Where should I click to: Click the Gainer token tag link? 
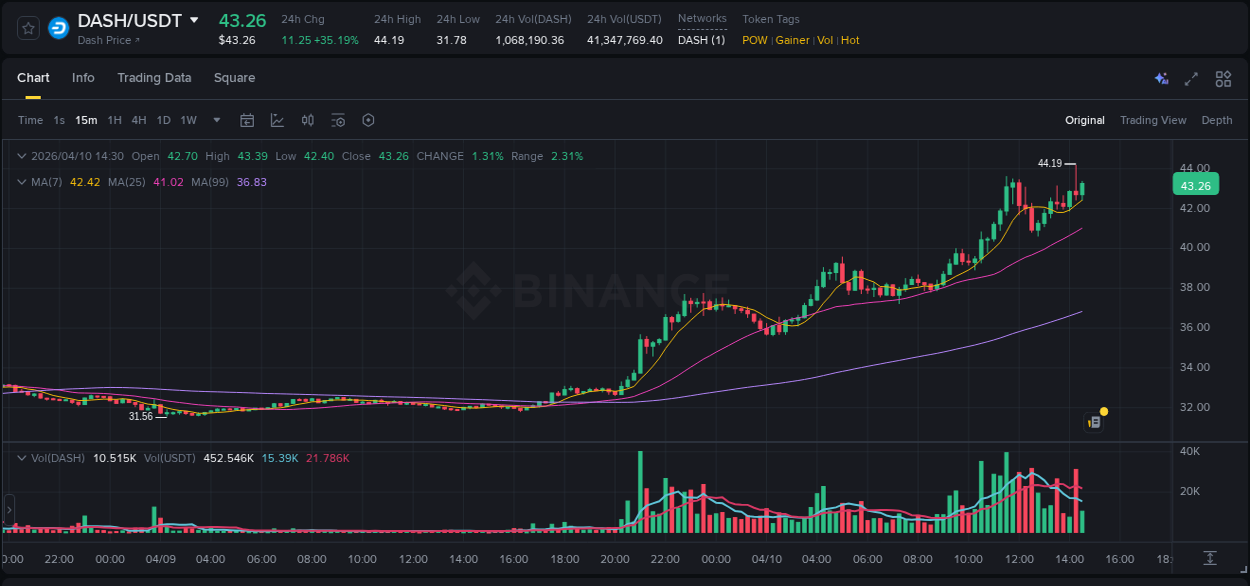792,40
